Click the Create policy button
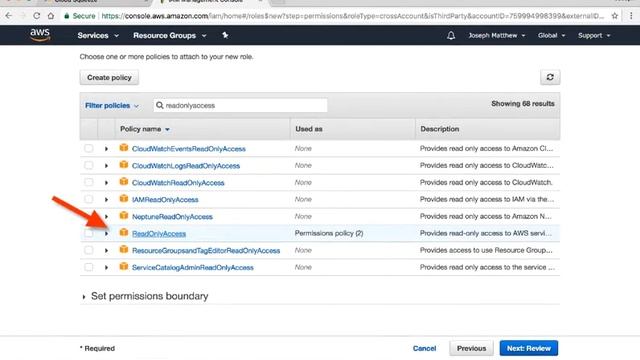This screenshot has width=640, height=360. click(x=109, y=78)
